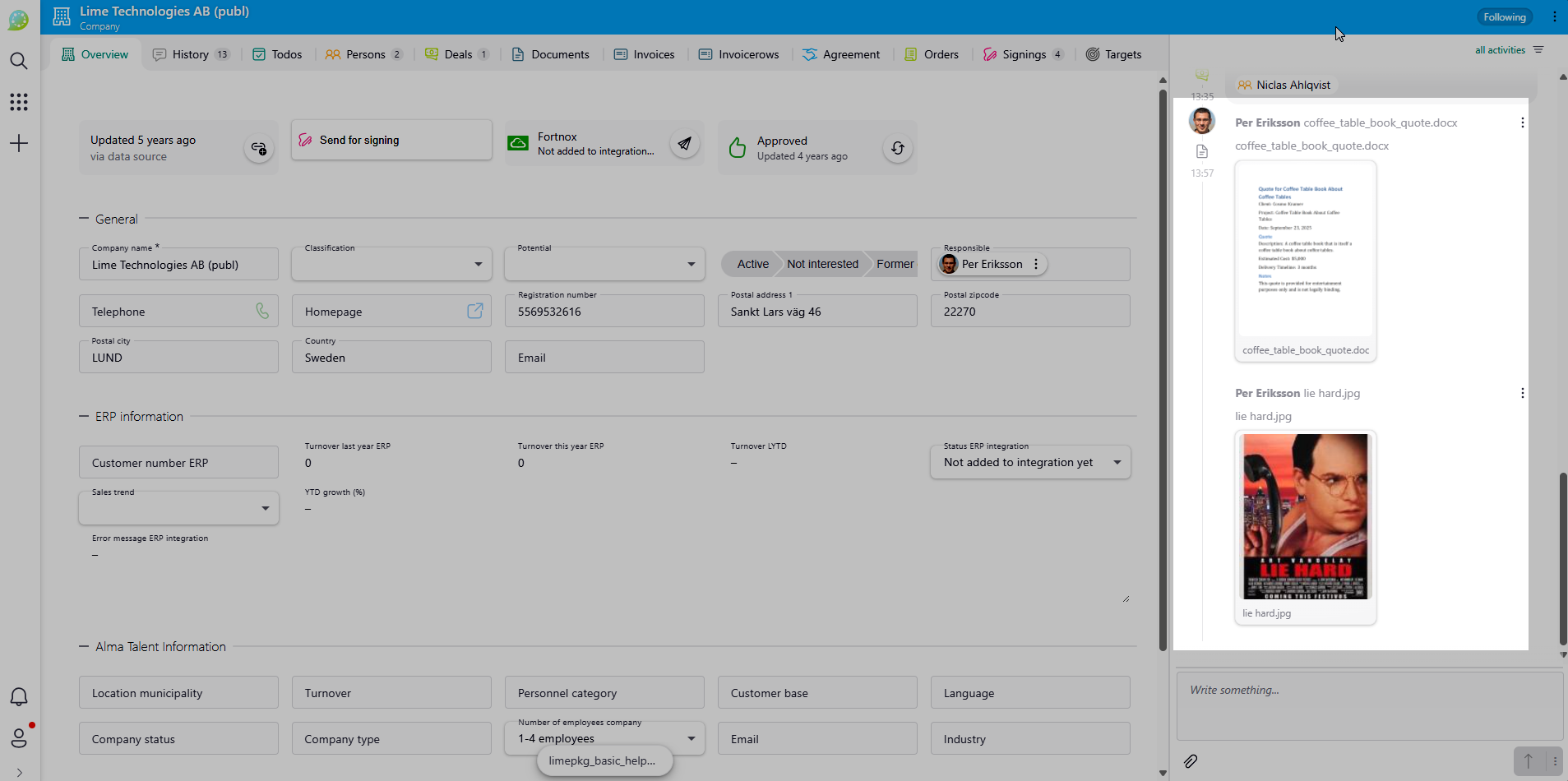Open the lie hard.jpg thumbnail

[1305, 516]
